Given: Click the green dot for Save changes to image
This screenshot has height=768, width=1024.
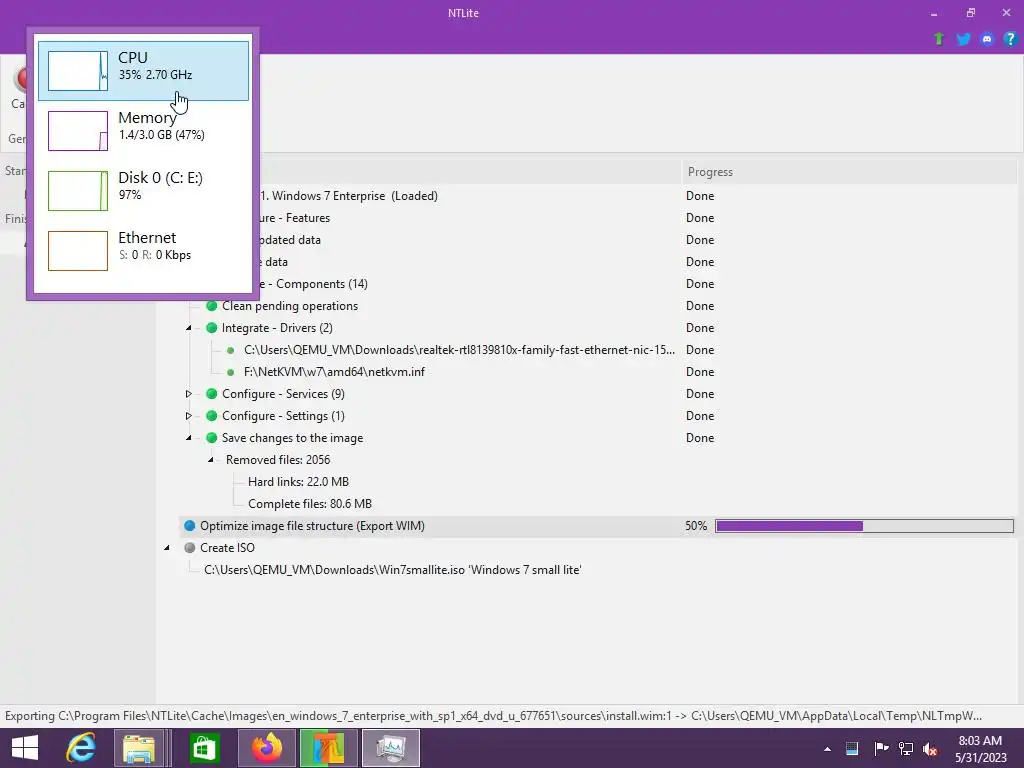Looking at the screenshot, I should [212, 438].
